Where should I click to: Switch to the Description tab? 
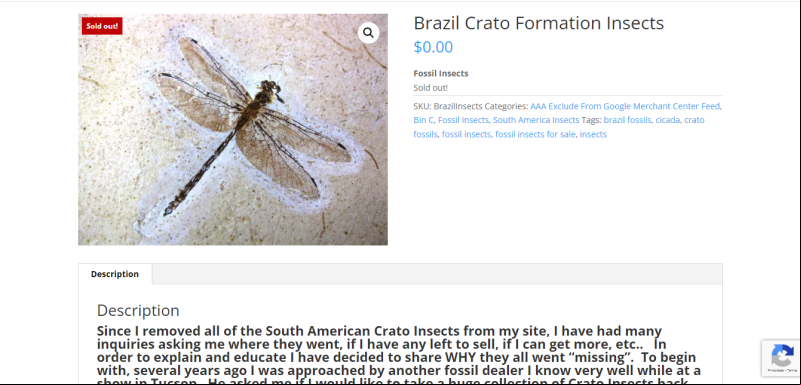point(115,274)
